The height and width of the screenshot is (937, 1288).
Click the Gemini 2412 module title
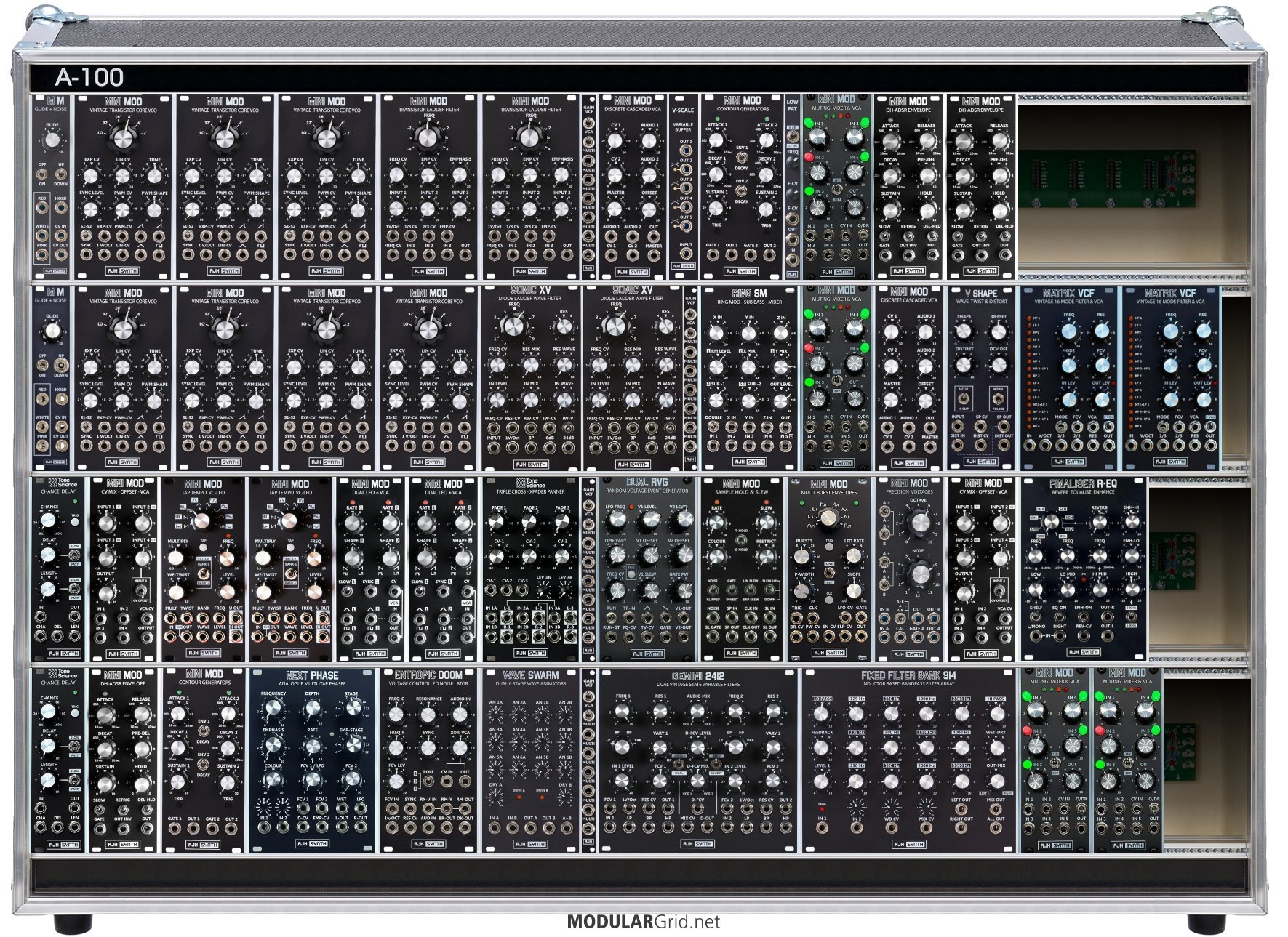697,675
